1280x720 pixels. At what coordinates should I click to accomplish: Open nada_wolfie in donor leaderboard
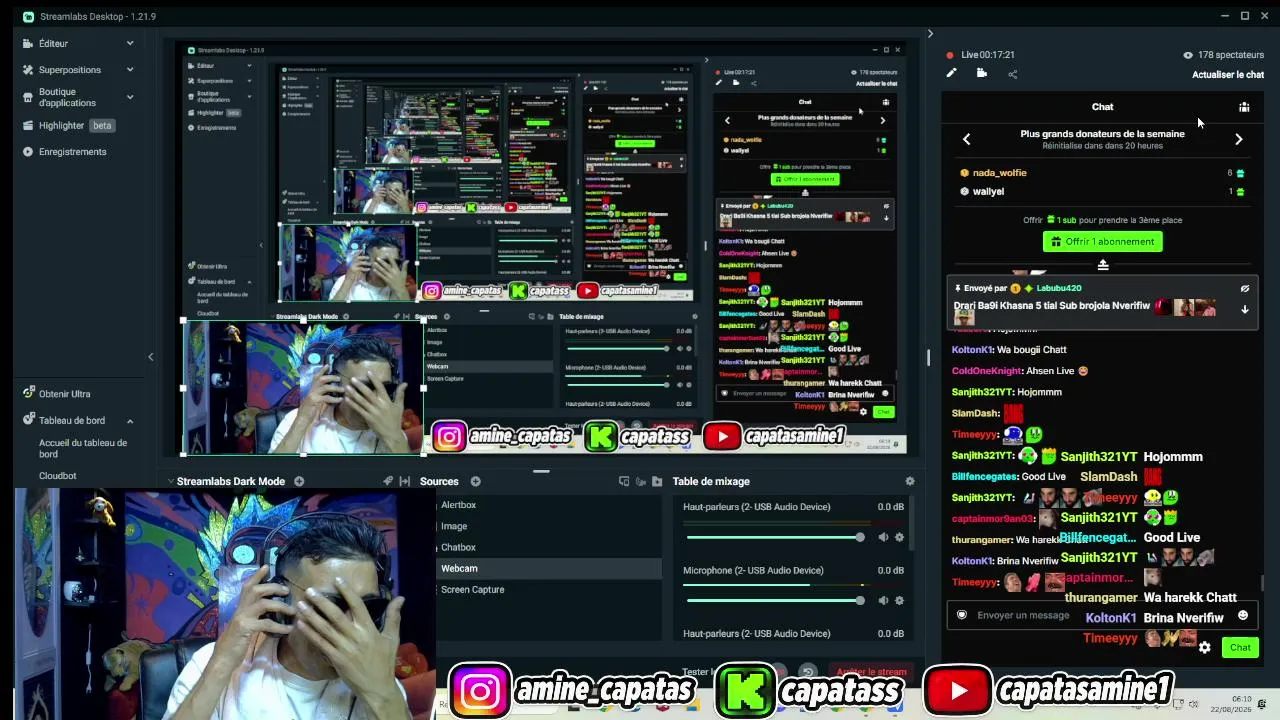[x=1000, y=173]
